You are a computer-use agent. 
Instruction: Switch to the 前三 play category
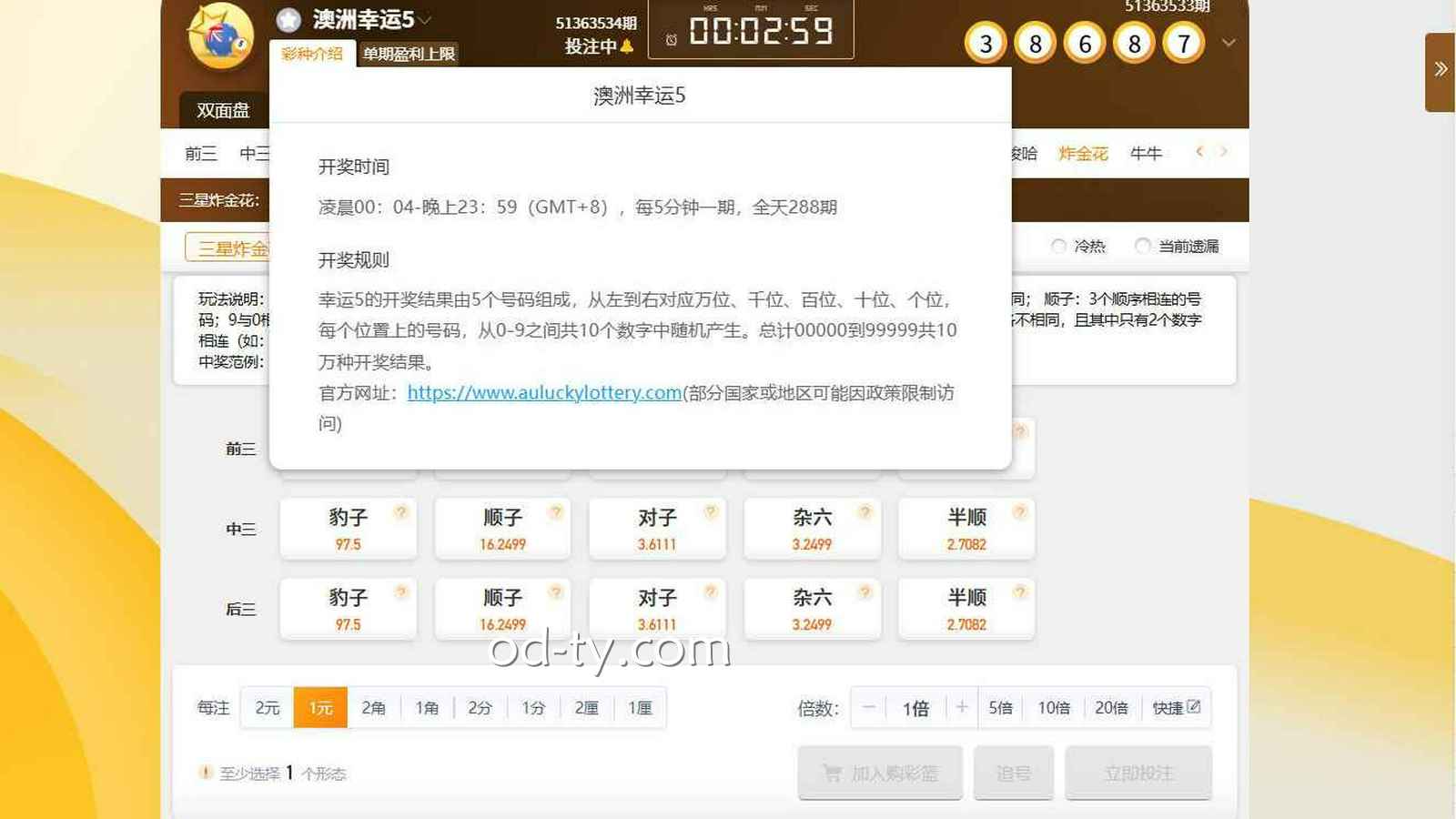coord(201,154)
